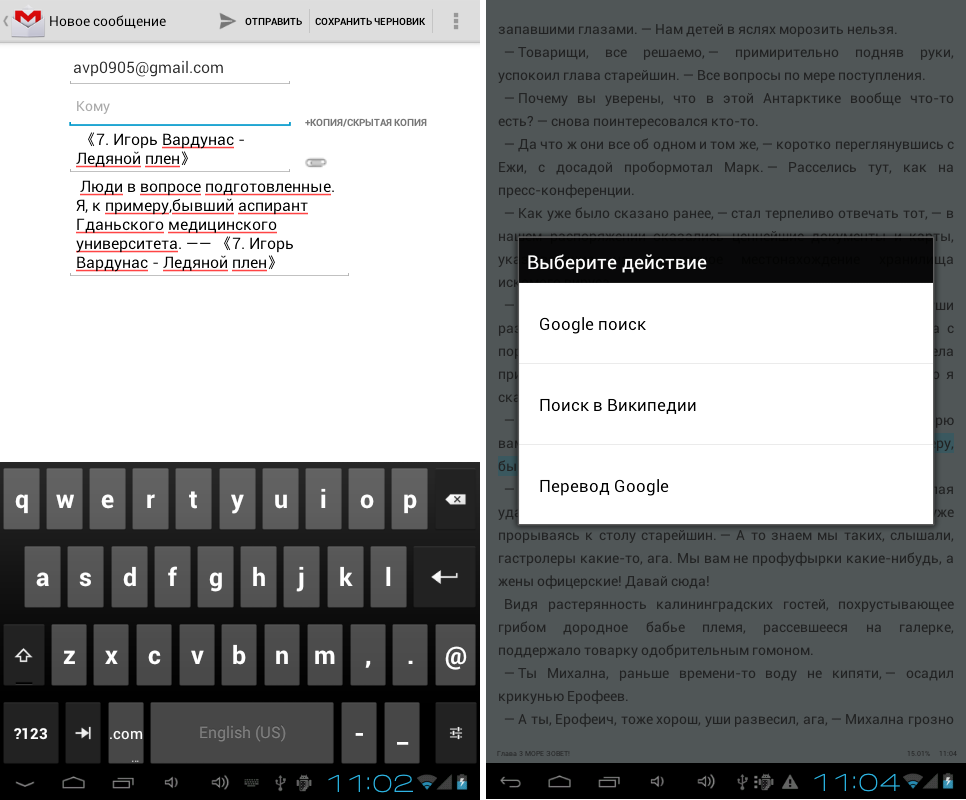The width and height of the screenshot is (966, 800).
Task: Open keyboard input settings icon
Action: point(456,733)
